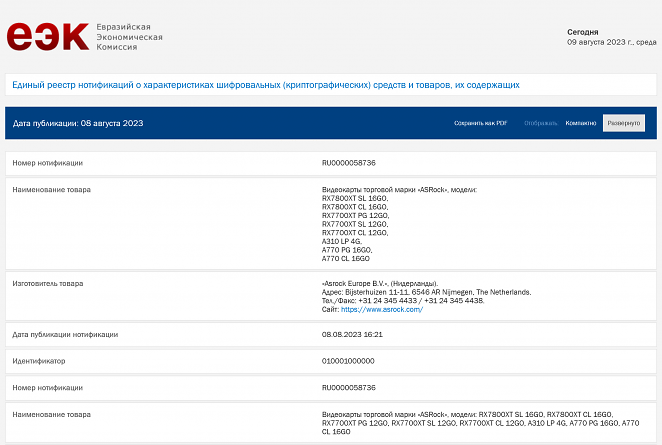Click the 'Дата публикации нотификации' label
Viewport: 662px width, 445px height.
[x=65, y=334]
